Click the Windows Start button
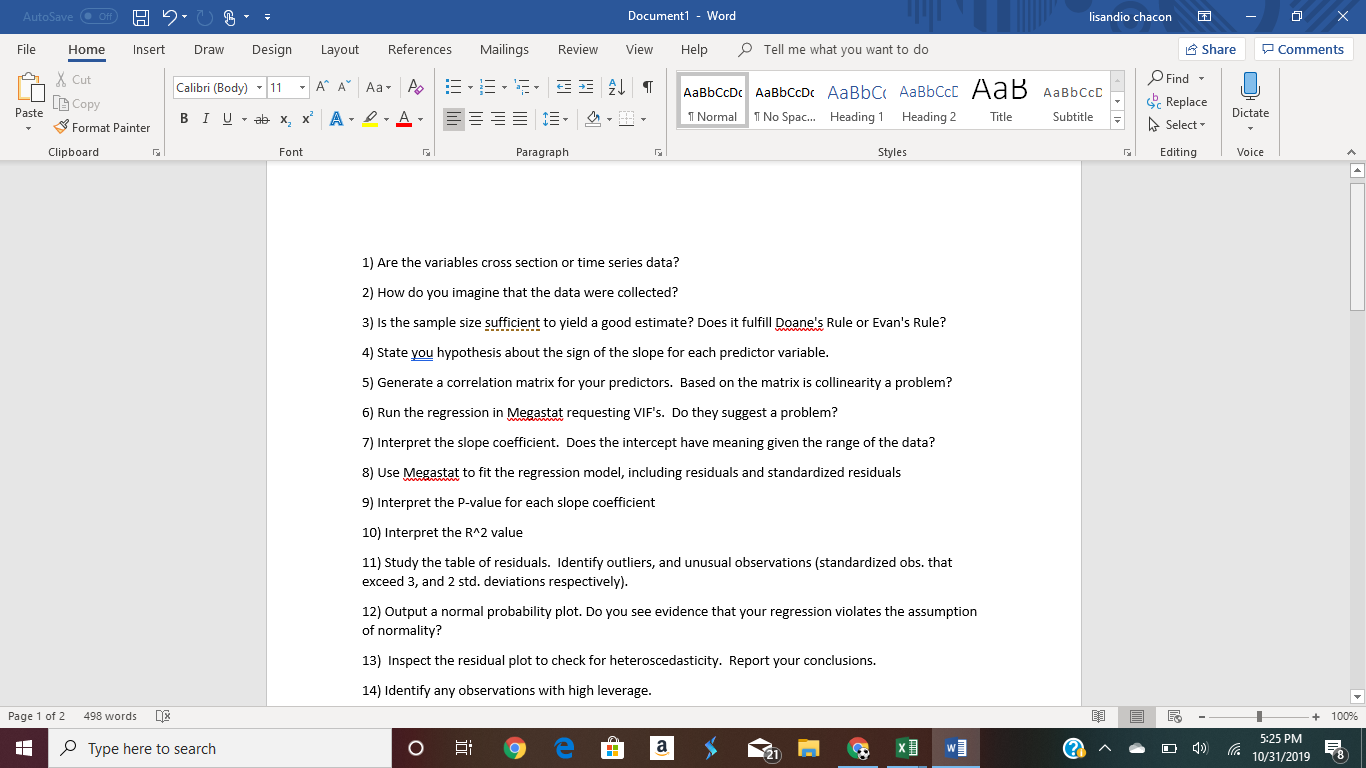This screenshot has height=768, width=1366. coord(24,748)
